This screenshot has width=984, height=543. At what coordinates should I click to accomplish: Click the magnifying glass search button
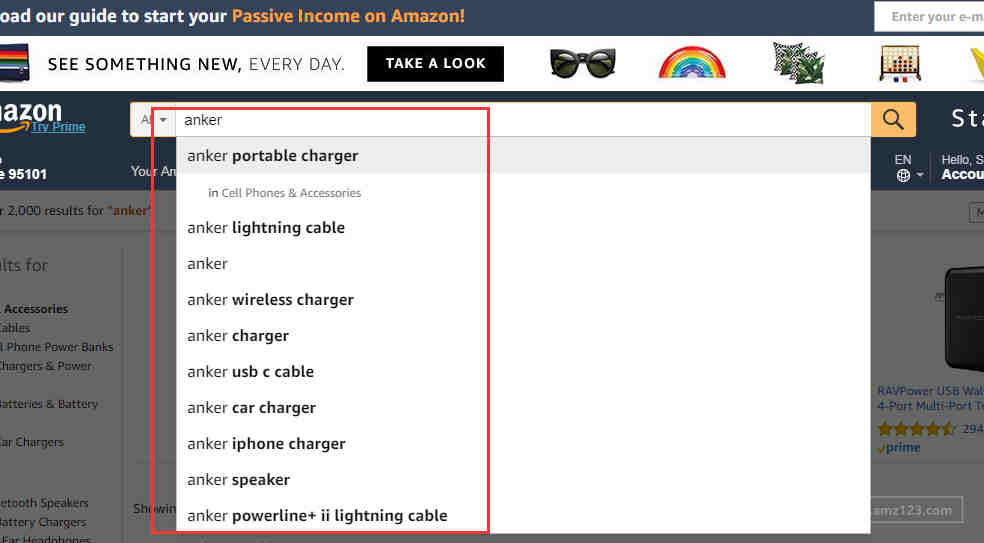893,119
